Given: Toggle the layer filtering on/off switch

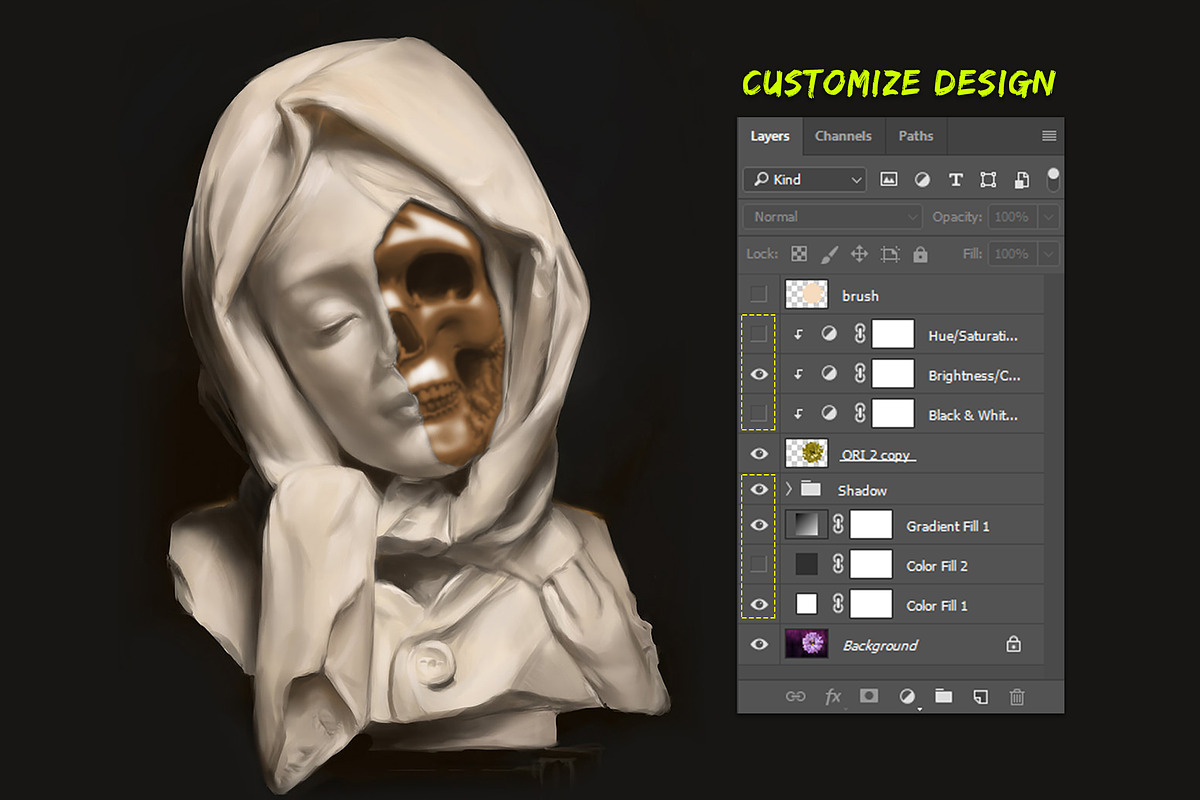Looking at the screenshot, I should [1053, 180].
